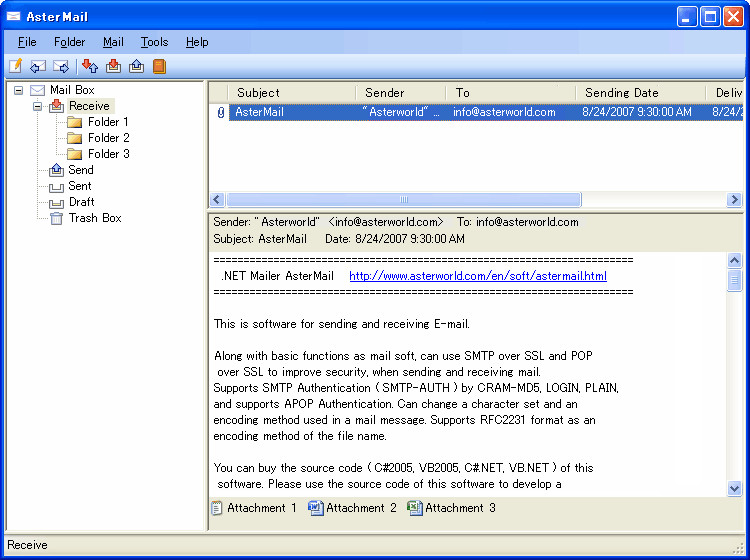Click the right arrow of mail list scrollbar

point(734,199)
